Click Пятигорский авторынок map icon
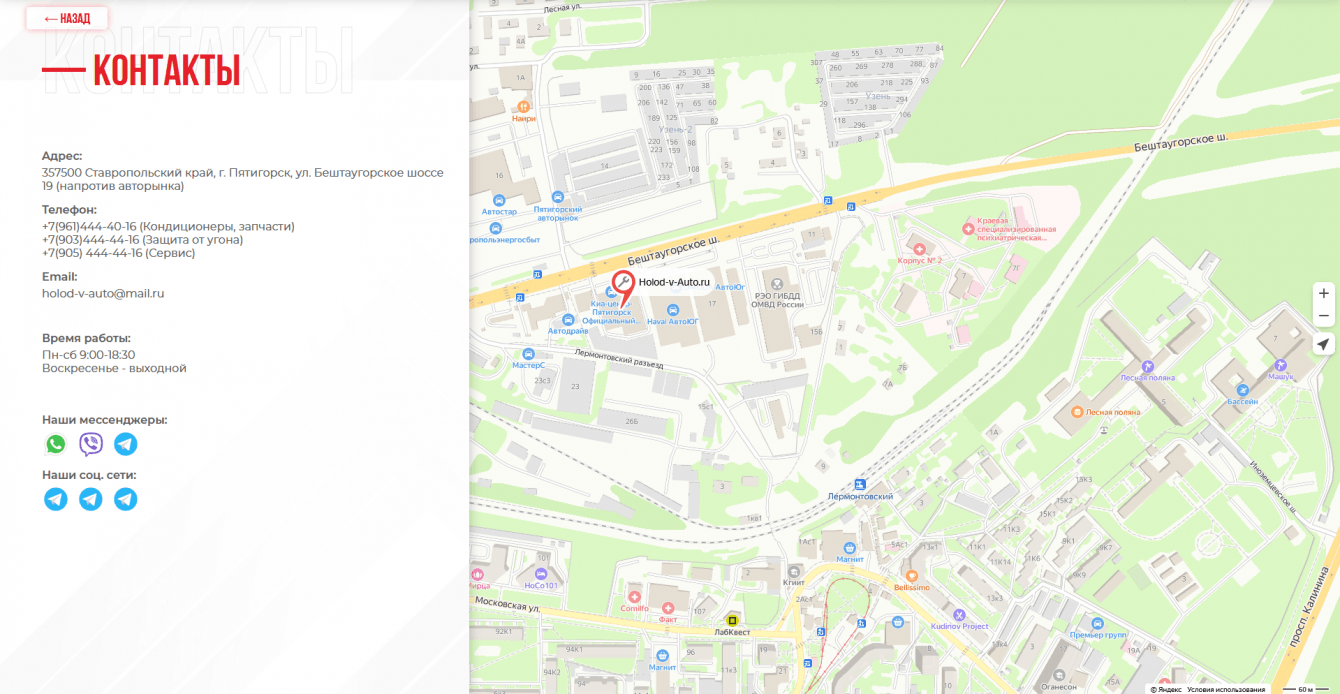Image resolution: width=1340 pixels, height=694 pixels. tap(557, 197)
